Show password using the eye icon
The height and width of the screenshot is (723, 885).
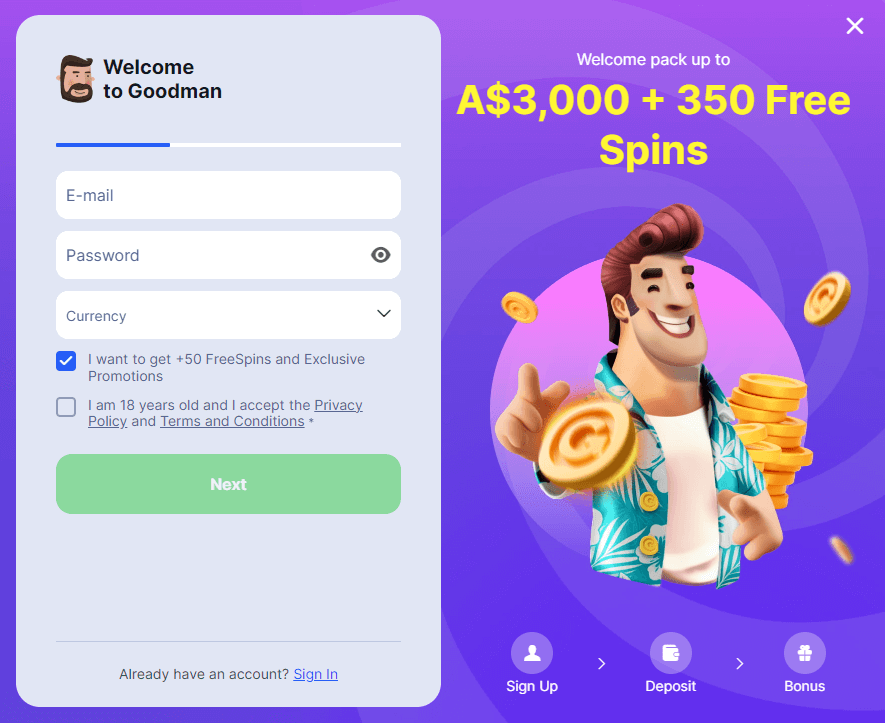pyautogui.click(x=380, y=255)
